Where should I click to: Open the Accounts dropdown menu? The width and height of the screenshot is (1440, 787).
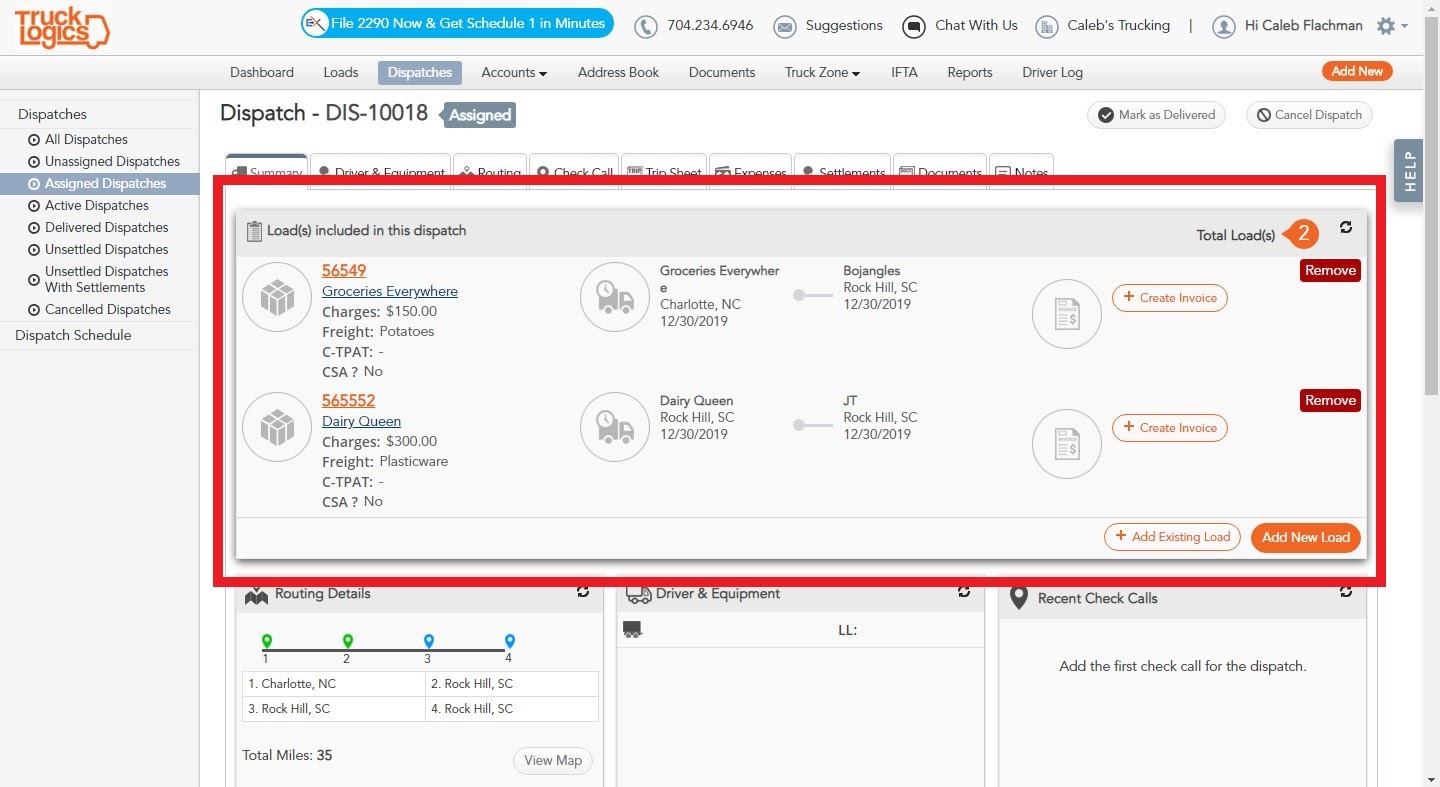[x=514, y=72]
